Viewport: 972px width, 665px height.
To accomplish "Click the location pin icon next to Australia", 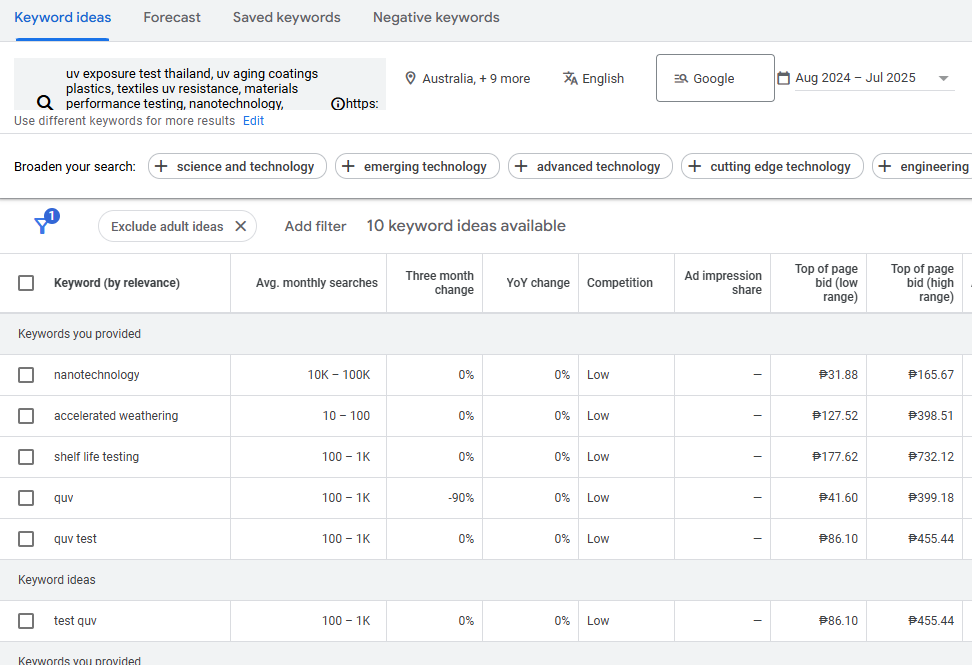I will [x=410, y=78].
